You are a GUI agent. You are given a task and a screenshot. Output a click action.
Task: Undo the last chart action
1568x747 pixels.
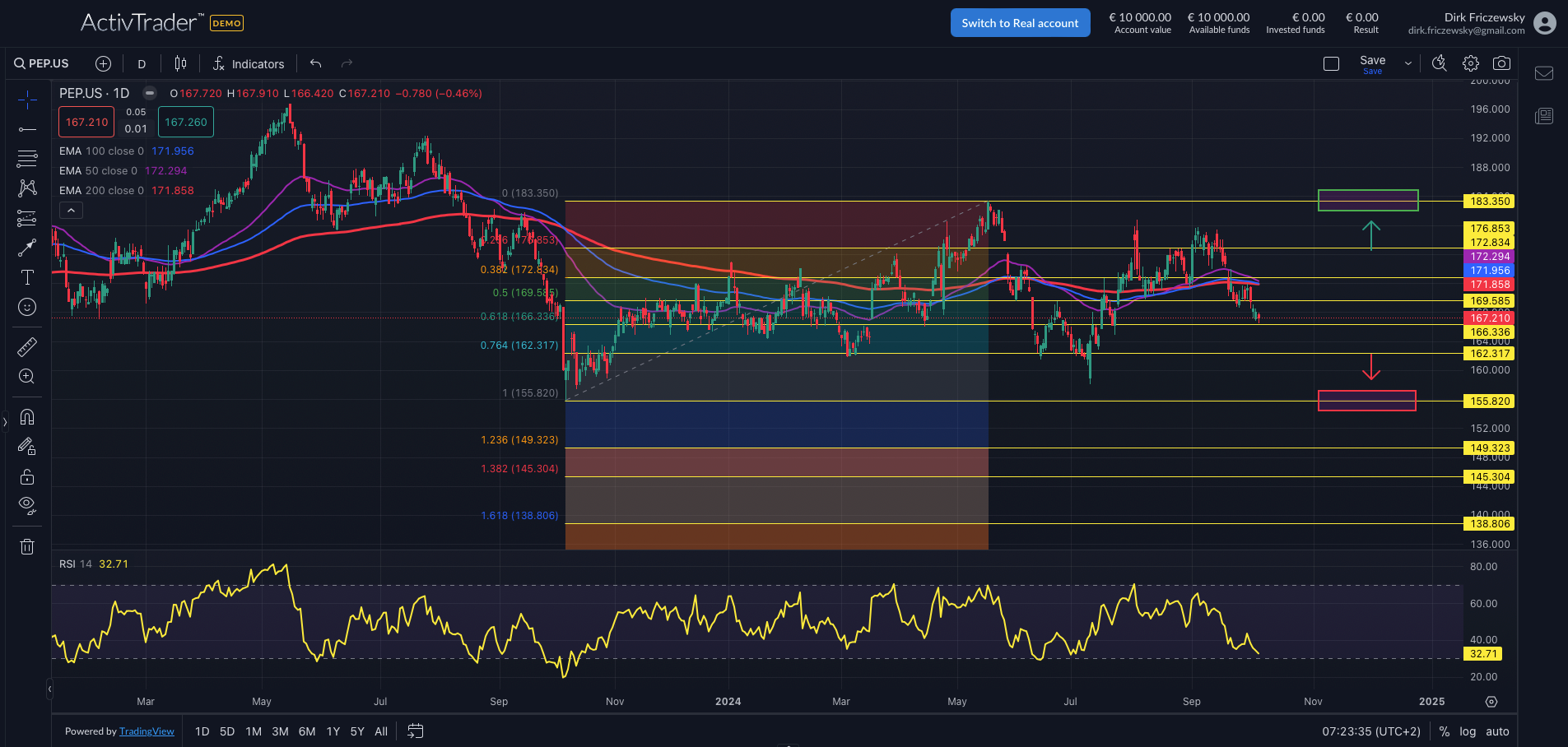pyautogui.click(x=316, y=63)
